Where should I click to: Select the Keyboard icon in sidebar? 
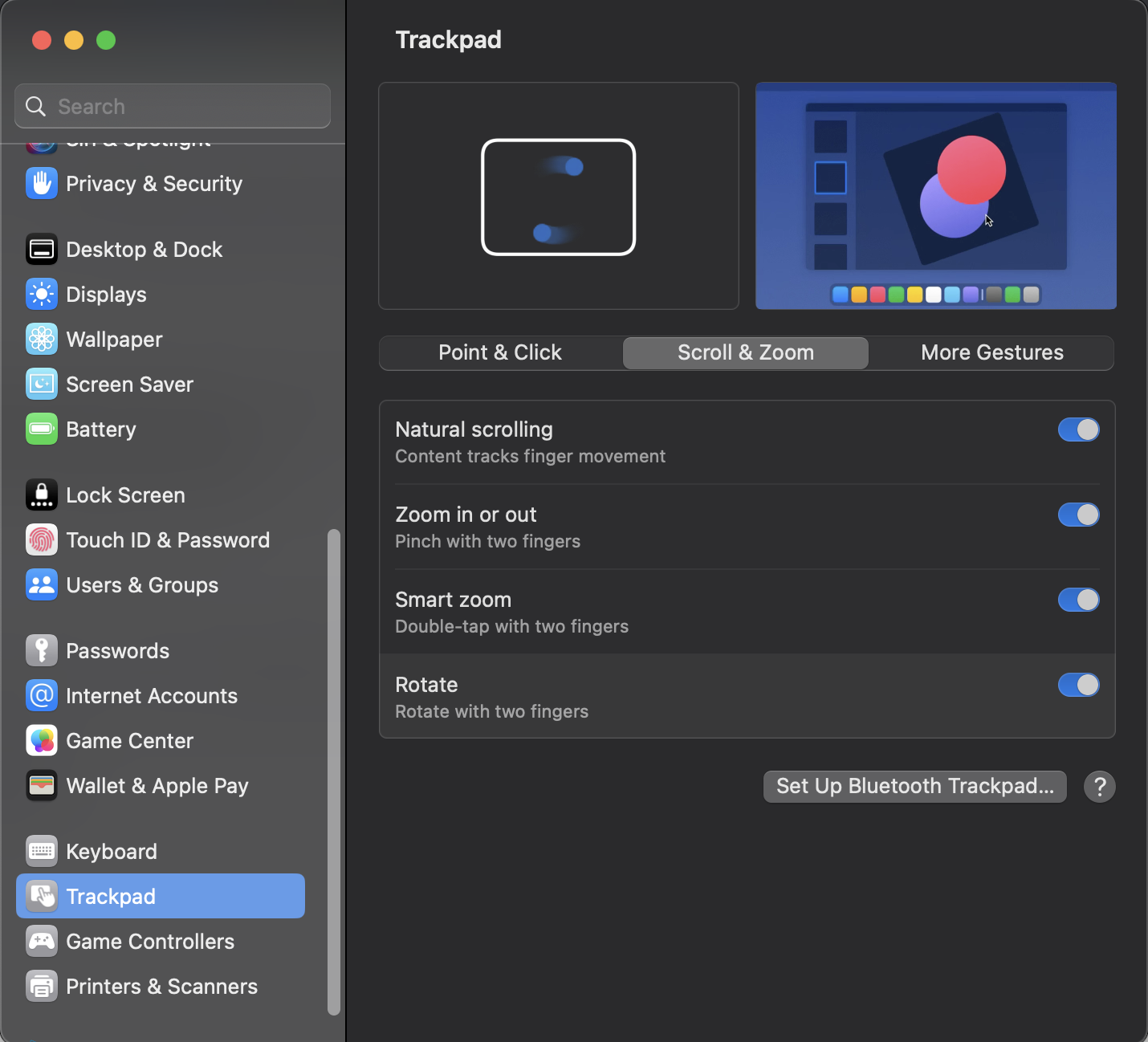point(41,852)
